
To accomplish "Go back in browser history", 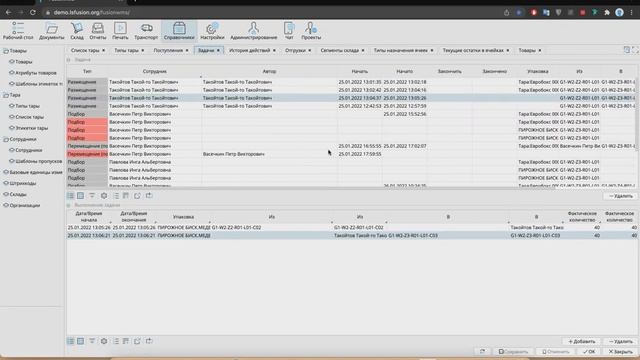I will point(8,12).
